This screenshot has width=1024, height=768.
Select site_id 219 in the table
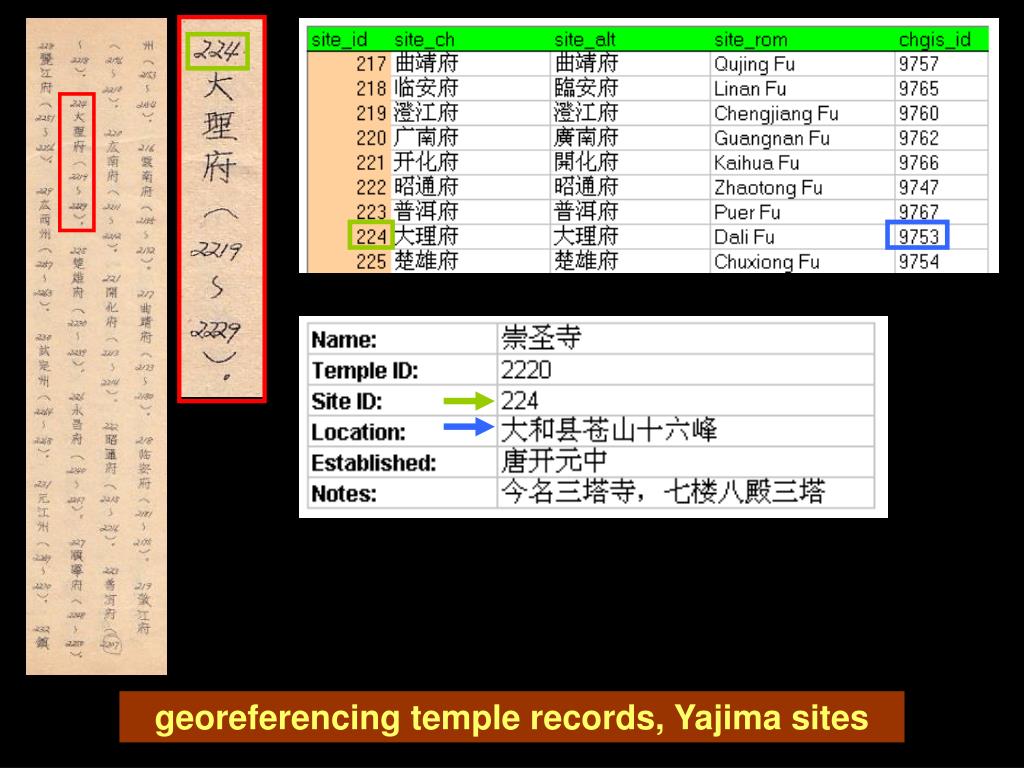pyautogui.click(x=371, y=113)
